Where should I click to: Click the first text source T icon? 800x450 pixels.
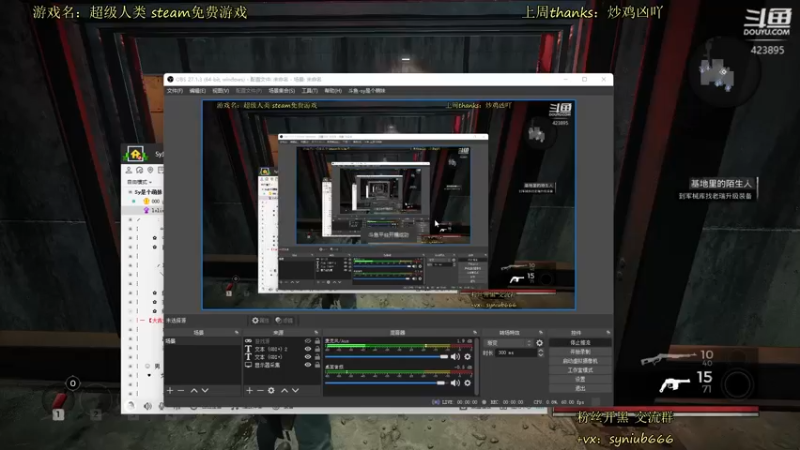click(248, 349)
